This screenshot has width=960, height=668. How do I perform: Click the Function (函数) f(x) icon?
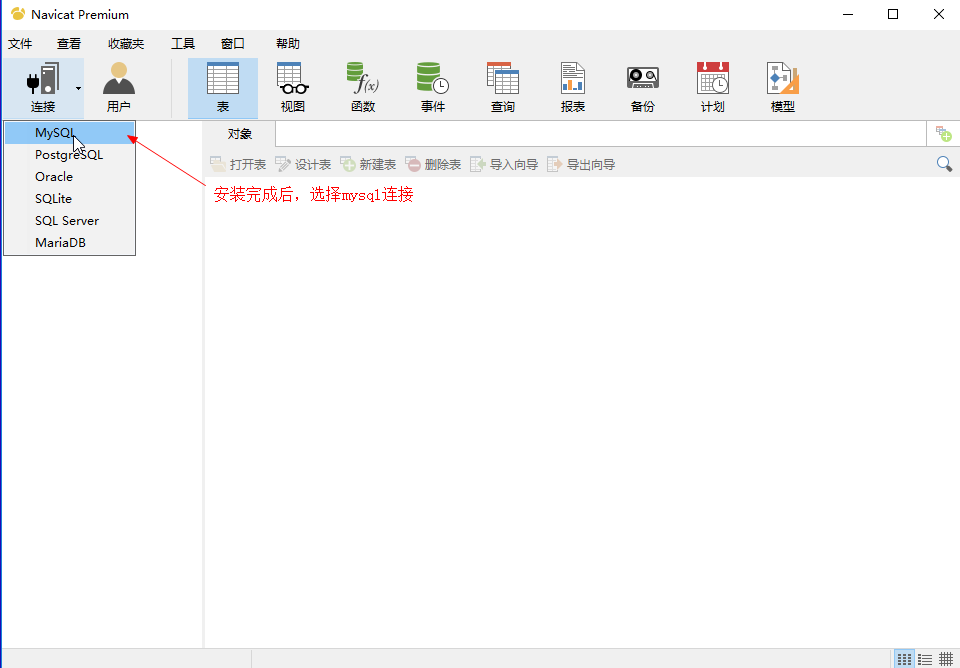pyautogui.click(x=362, y=87)
